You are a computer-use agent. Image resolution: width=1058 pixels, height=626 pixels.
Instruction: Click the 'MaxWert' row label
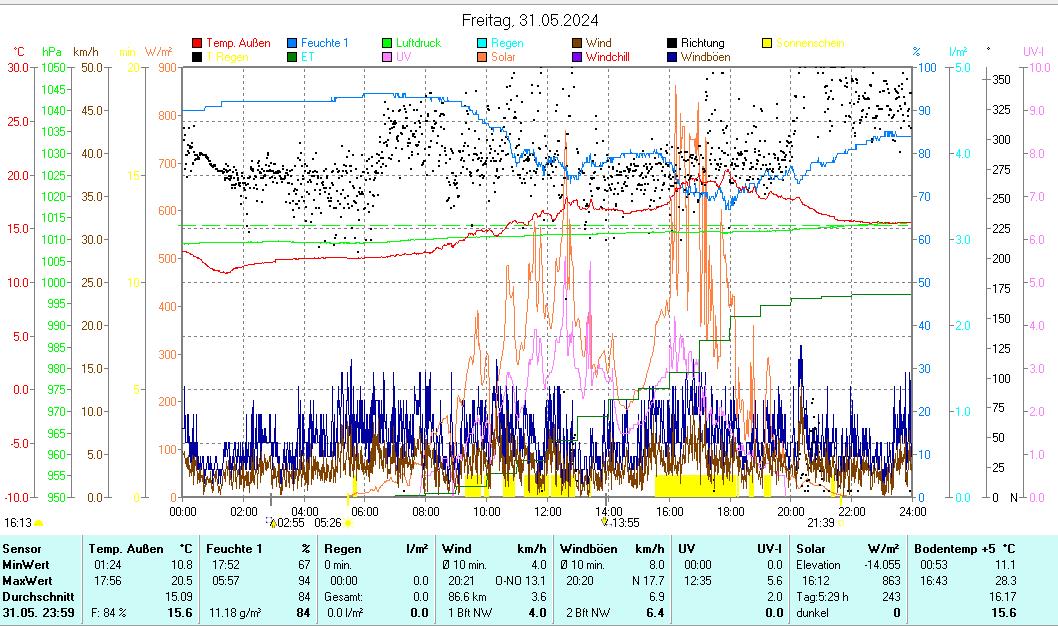click(28, 581)
